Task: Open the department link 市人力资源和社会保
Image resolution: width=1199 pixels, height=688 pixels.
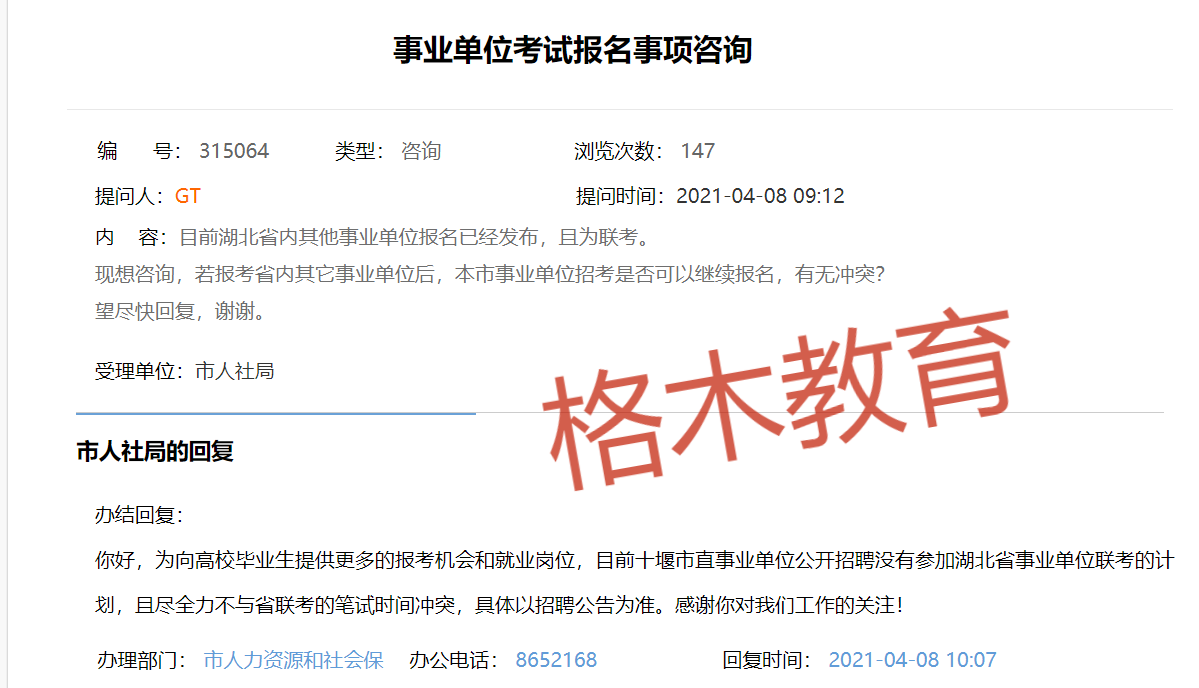Action: point(294,660)
